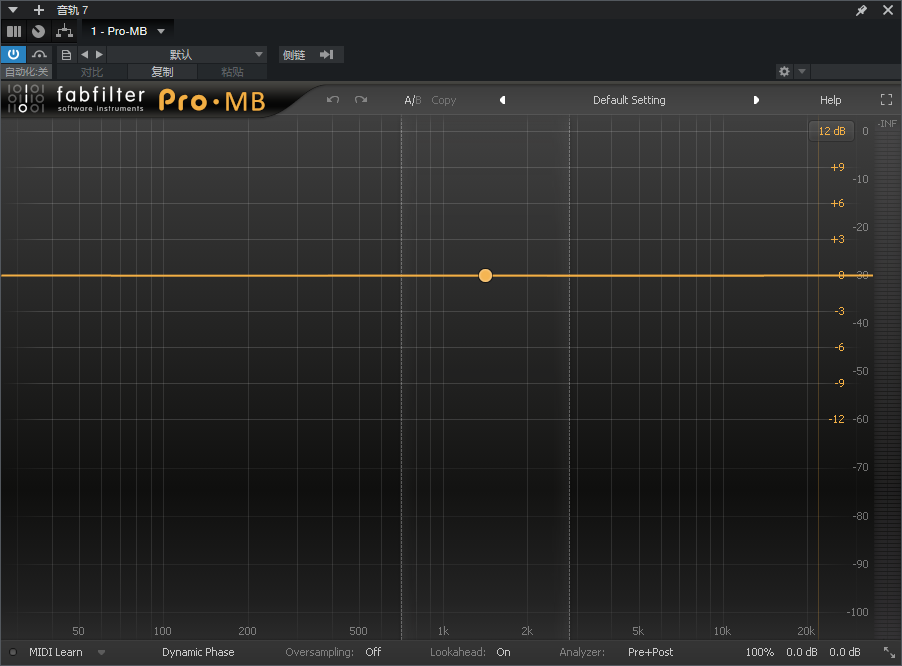Screen dimensions: 902x666
Task: Click the 侧链 sidechain button
Action: (x=294, y=55)
